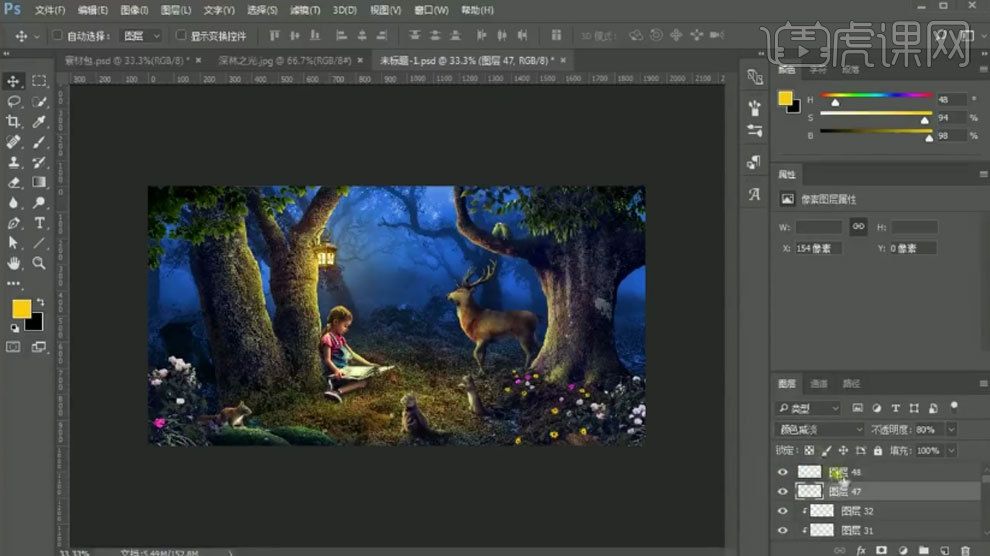Click the link width and height icon
The image size is (990, 556).
[858, 227]
